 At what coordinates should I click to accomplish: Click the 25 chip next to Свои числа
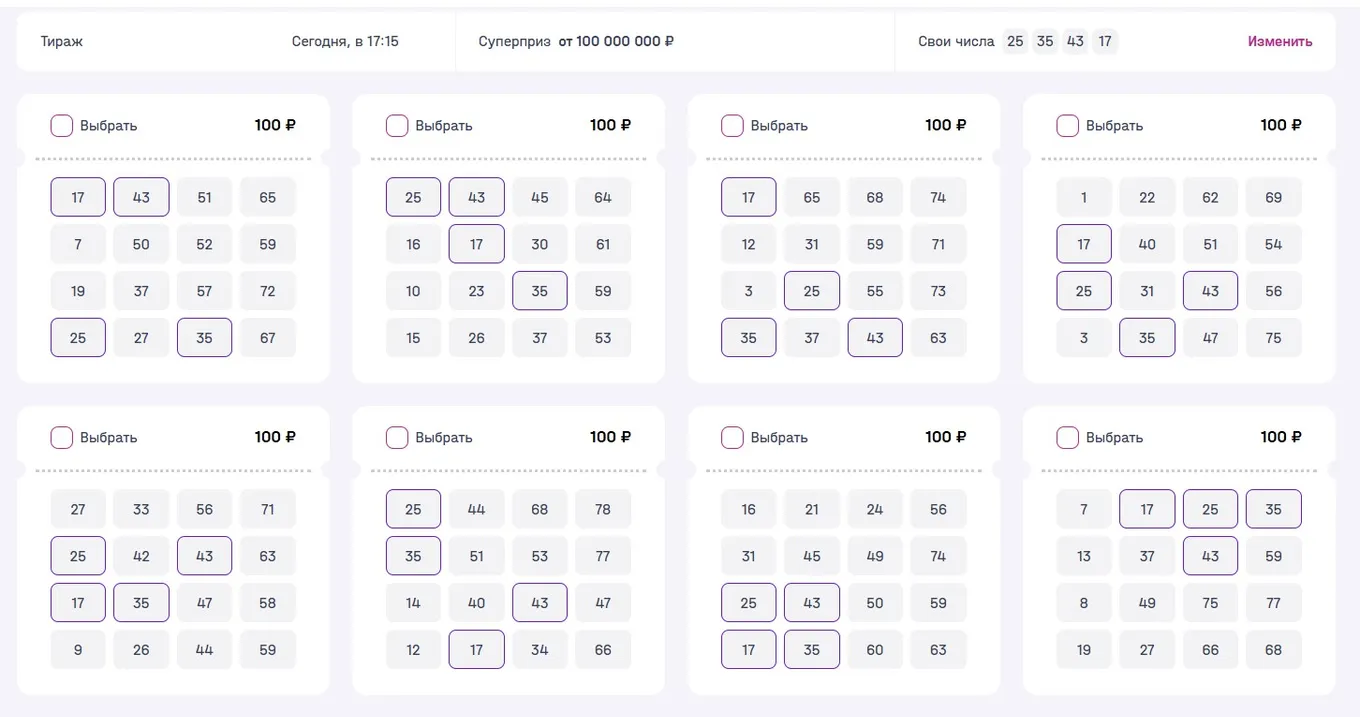1015,41
